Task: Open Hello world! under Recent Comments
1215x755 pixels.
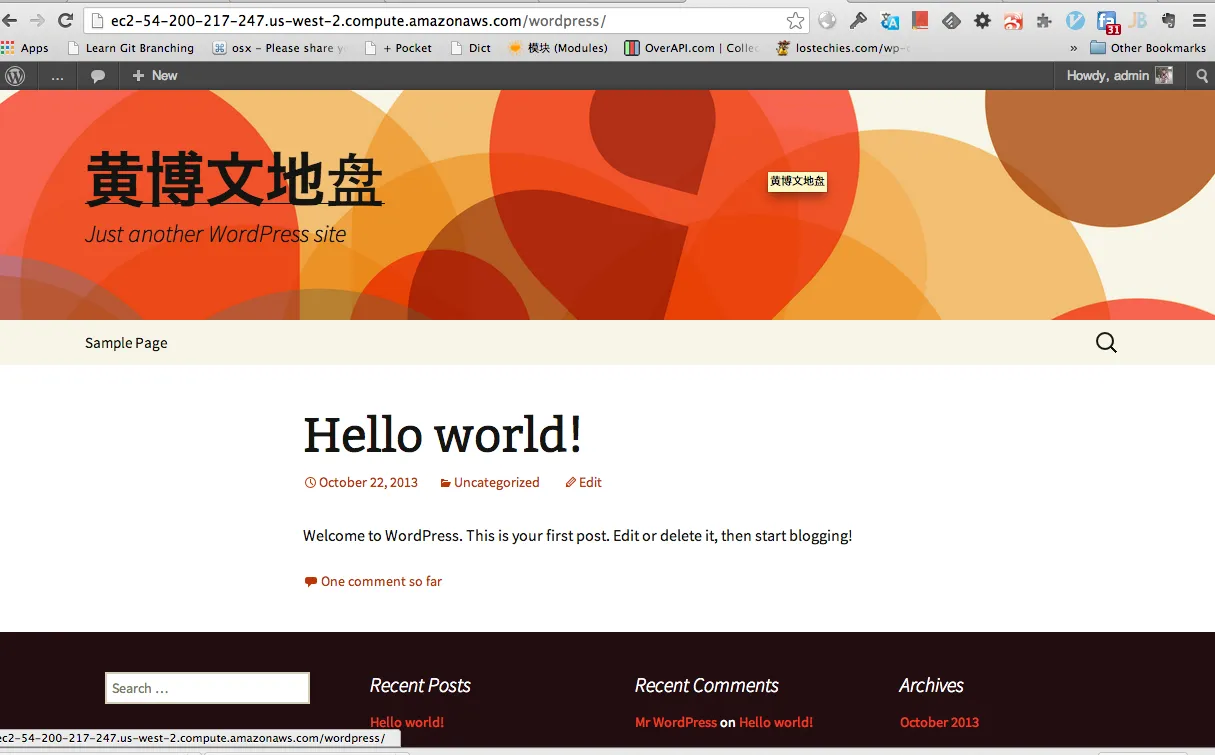Action: pyautogui.click(x=776, y=722)
